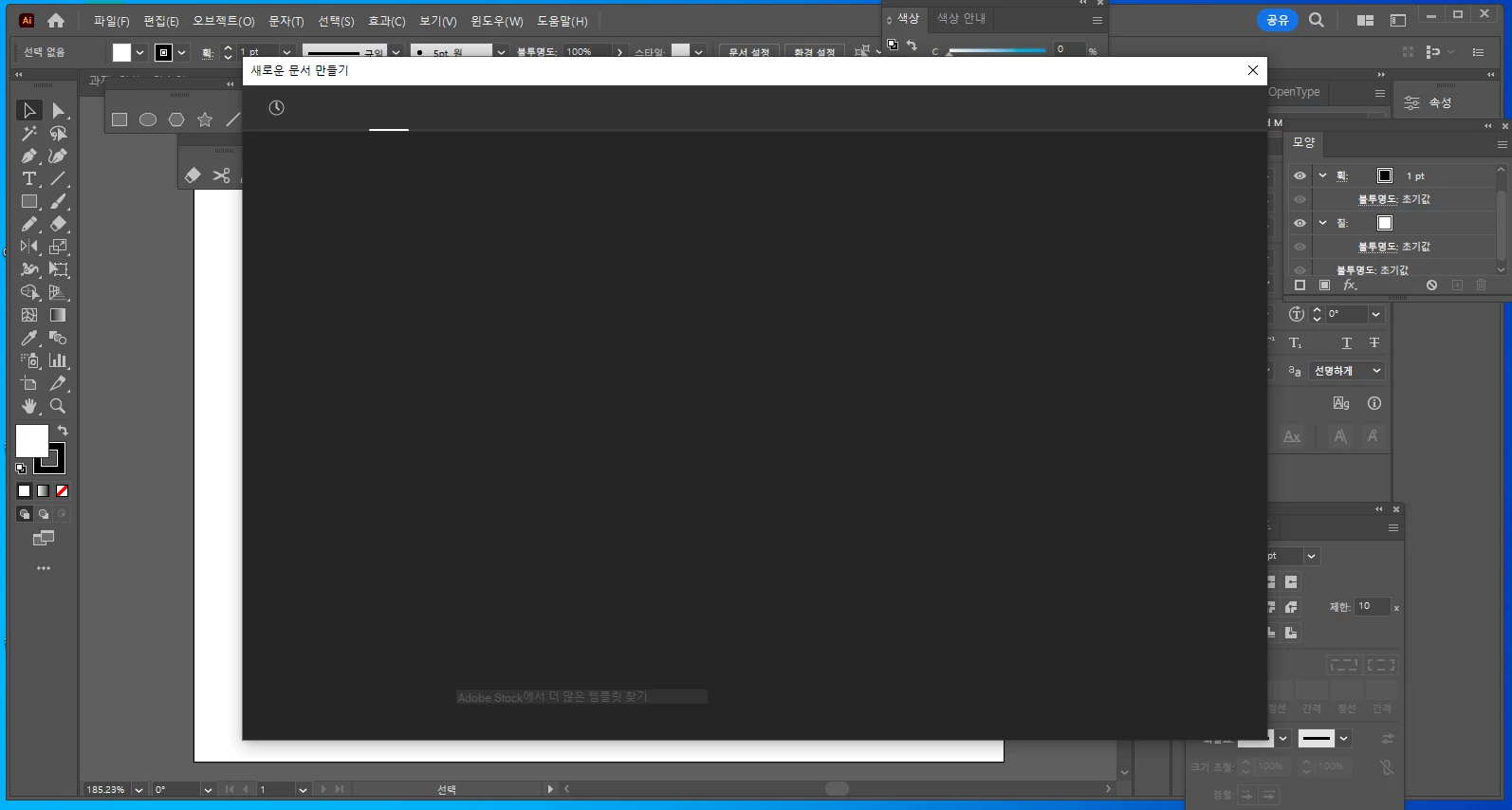
Task: Switch to the 색상 안내 tab
Action: coord(962,18)
